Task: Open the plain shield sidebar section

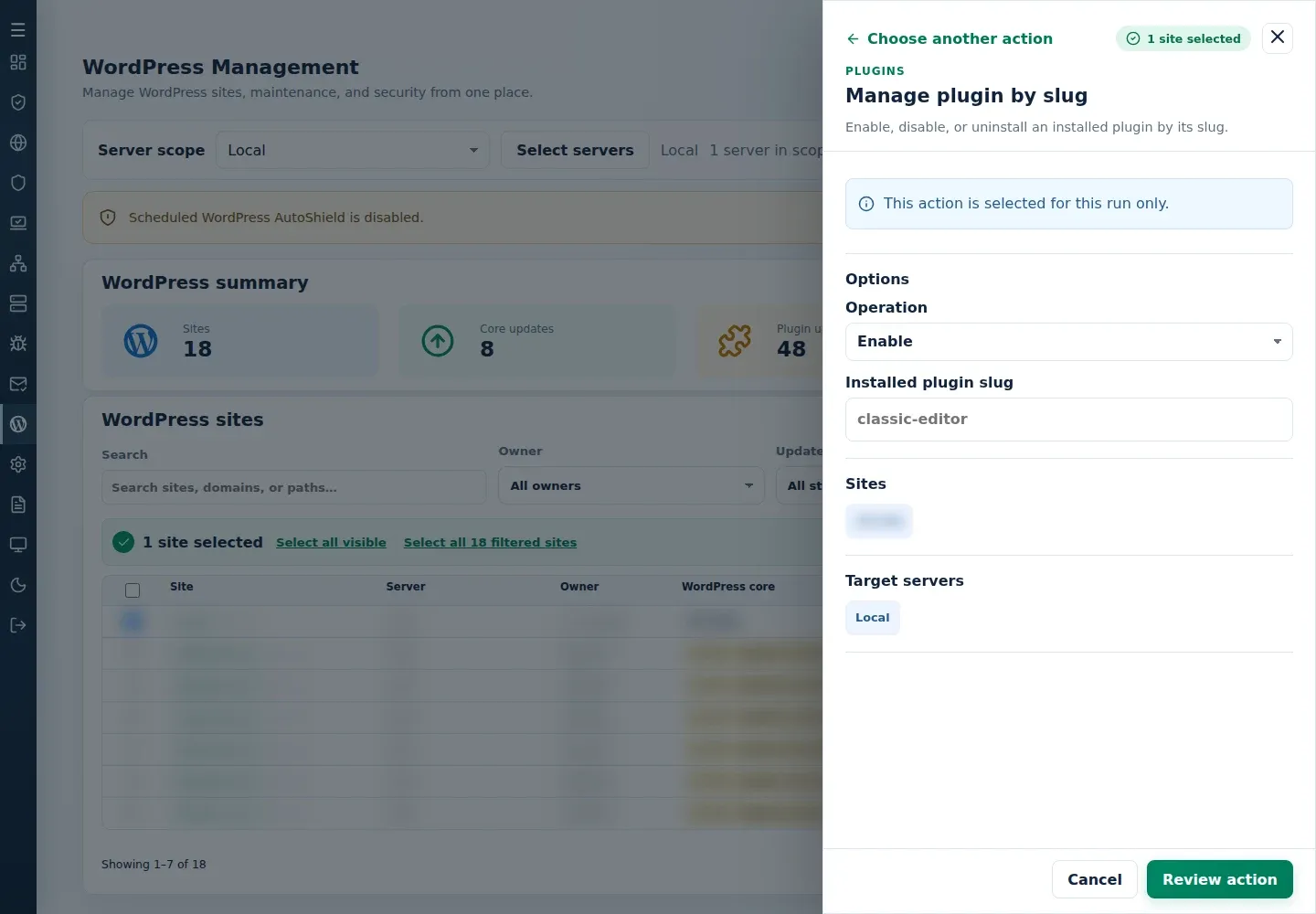Action: tap(18, 183)
